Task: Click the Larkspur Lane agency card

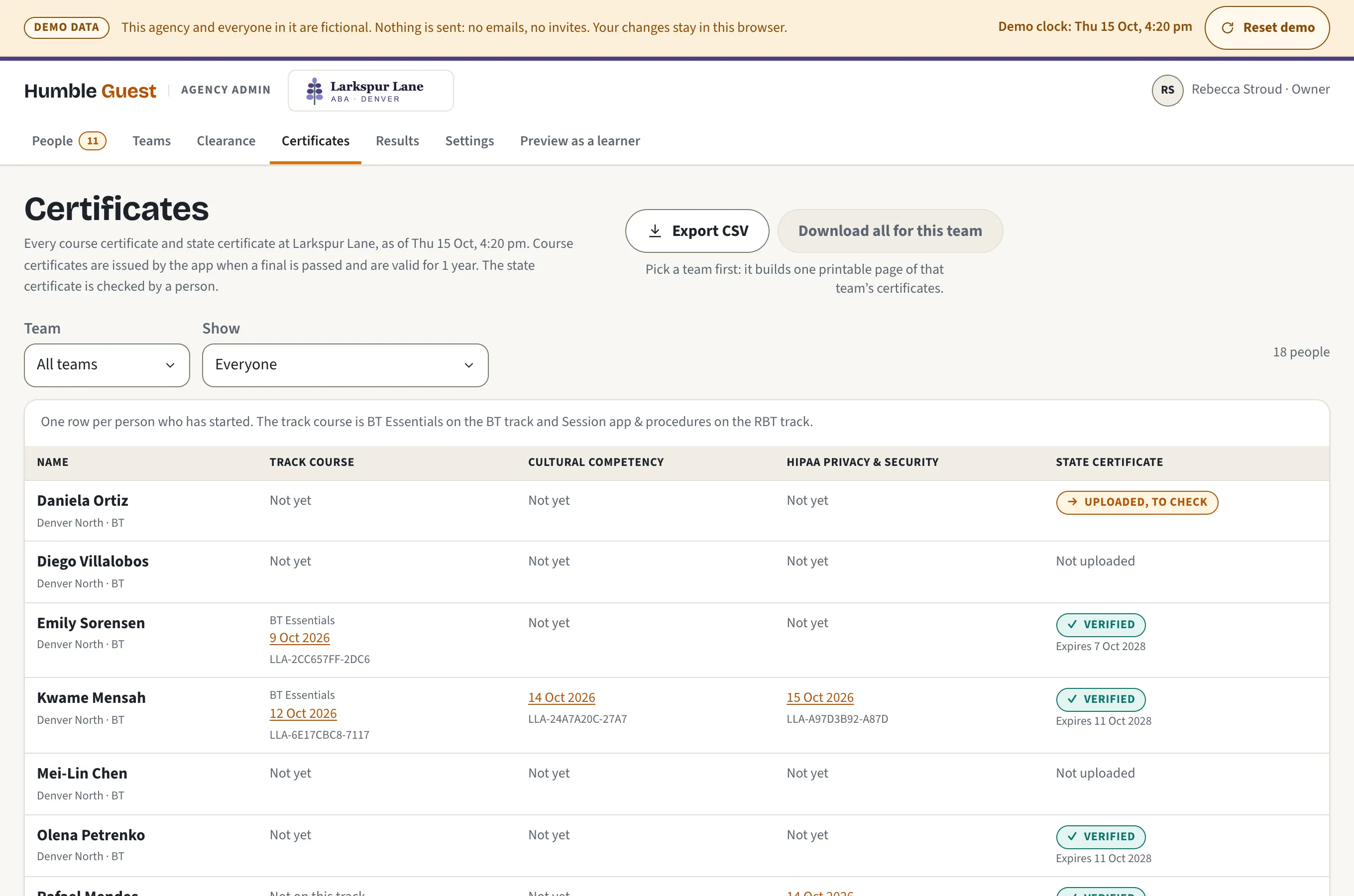Action: click(371, 91)
